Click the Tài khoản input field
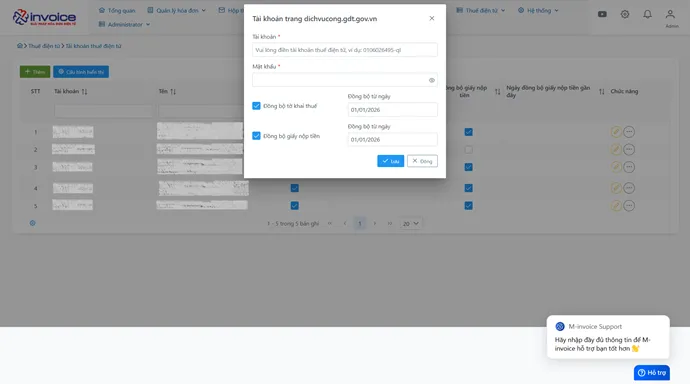Screen dimensions: 690x384 (345, 50)
